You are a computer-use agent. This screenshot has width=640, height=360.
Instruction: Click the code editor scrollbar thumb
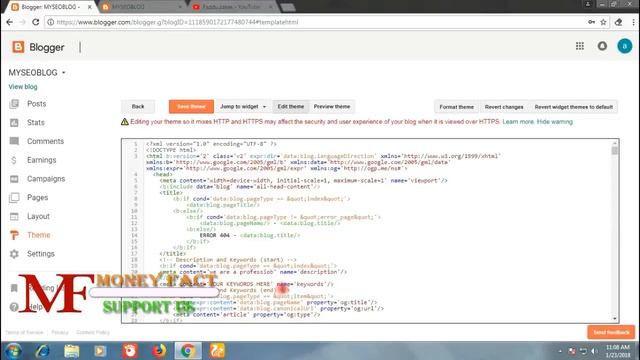614,151
